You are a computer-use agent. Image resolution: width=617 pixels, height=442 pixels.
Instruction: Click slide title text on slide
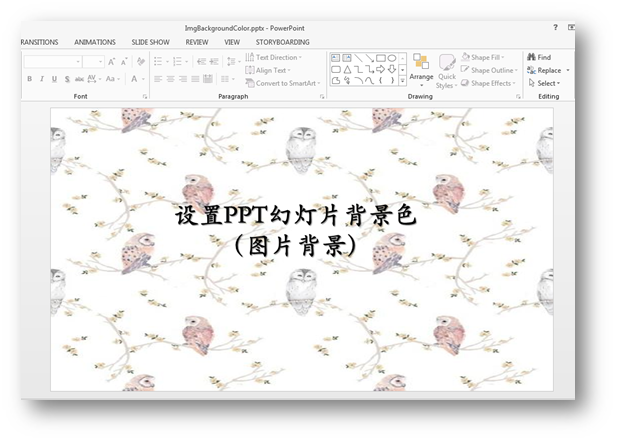(296, 230)
